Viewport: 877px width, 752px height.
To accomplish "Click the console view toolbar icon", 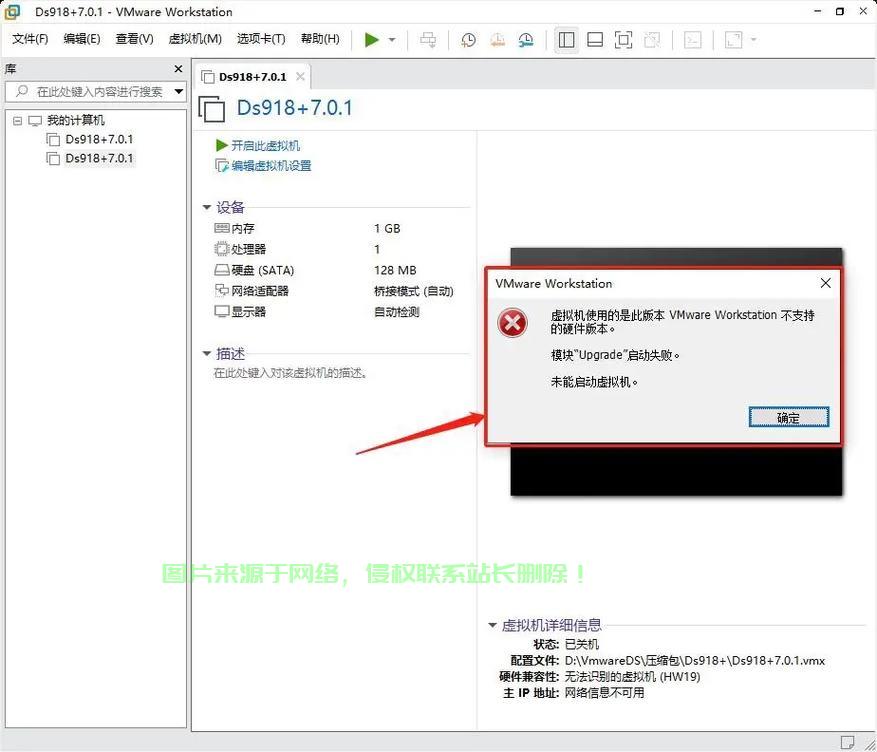I will [692, 40].
